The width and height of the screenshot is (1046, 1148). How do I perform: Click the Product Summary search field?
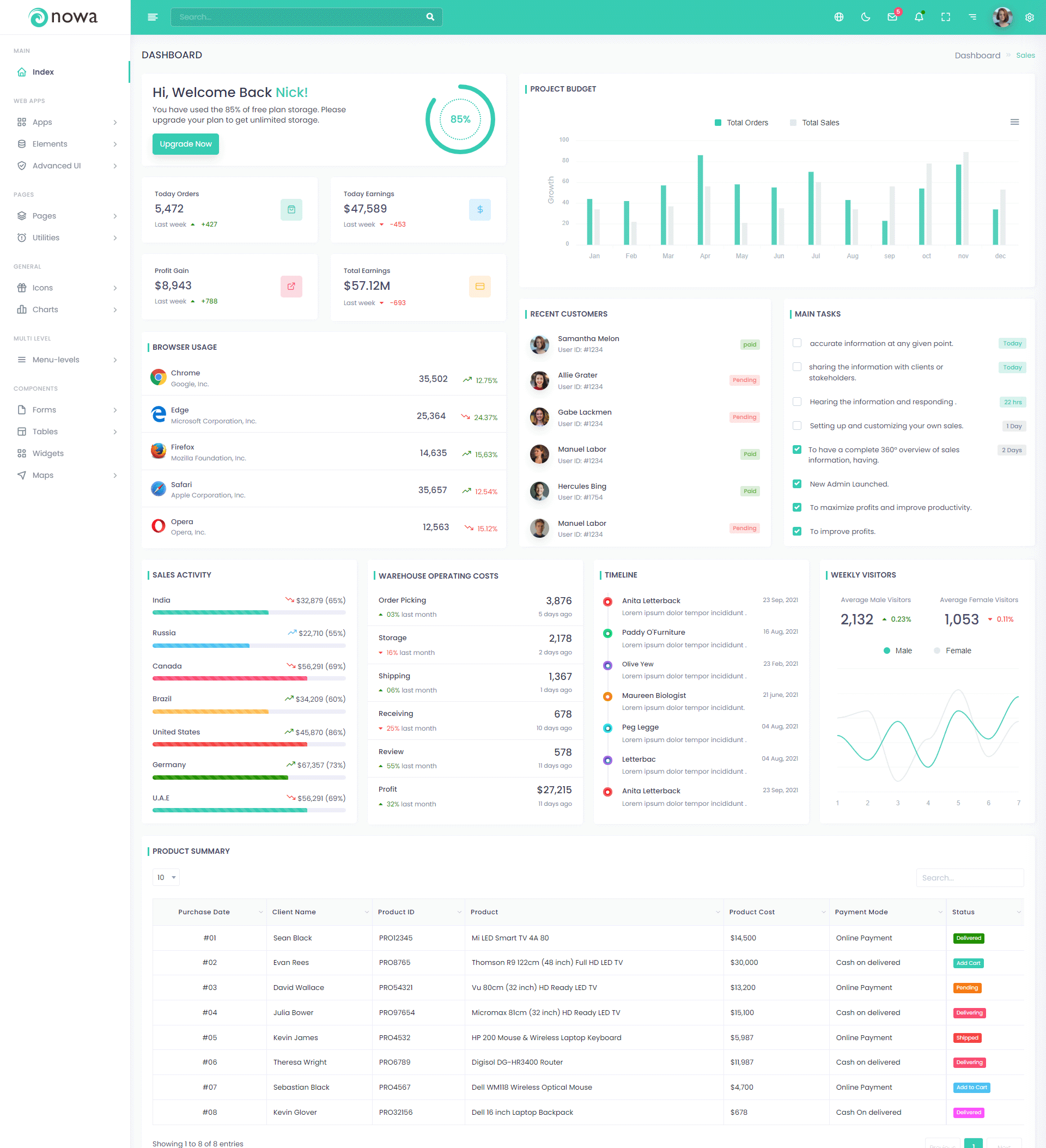point(969,878)
